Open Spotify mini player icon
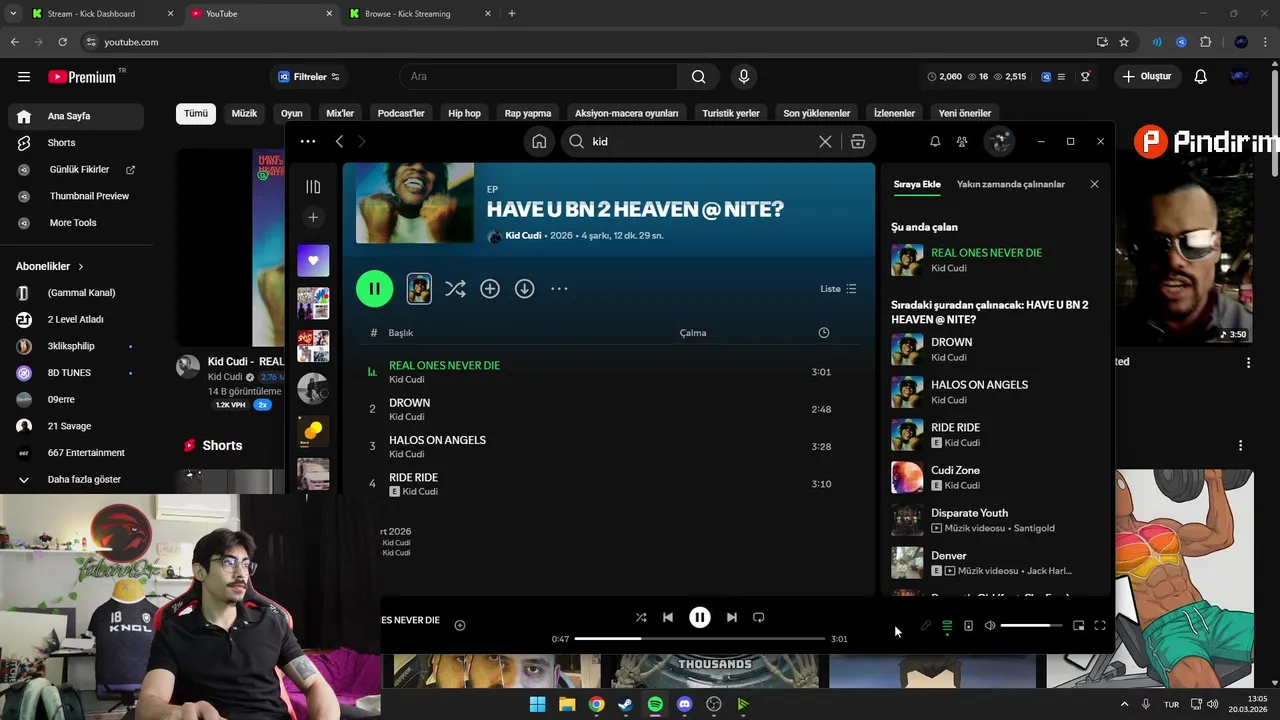Image resolution: width=1280 pixels, height=720 pixels. 1078,626
